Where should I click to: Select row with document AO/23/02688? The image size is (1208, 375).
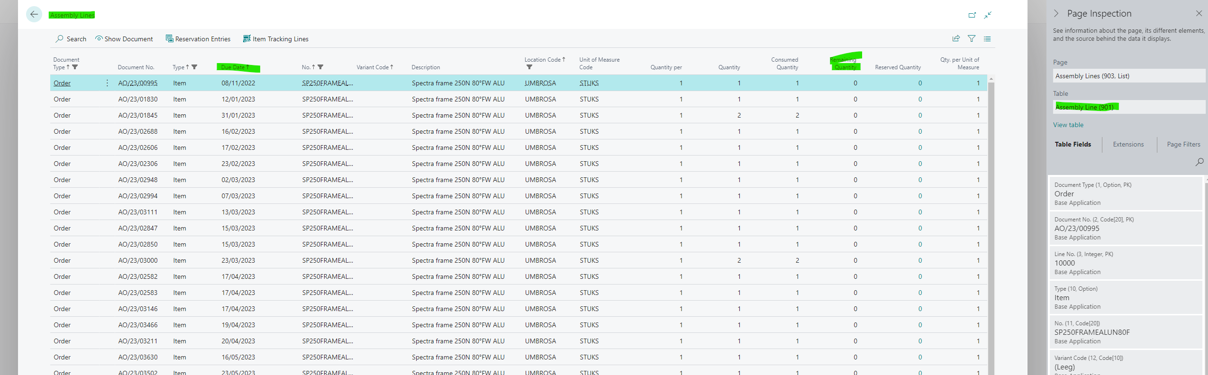(x=519, y=131)
